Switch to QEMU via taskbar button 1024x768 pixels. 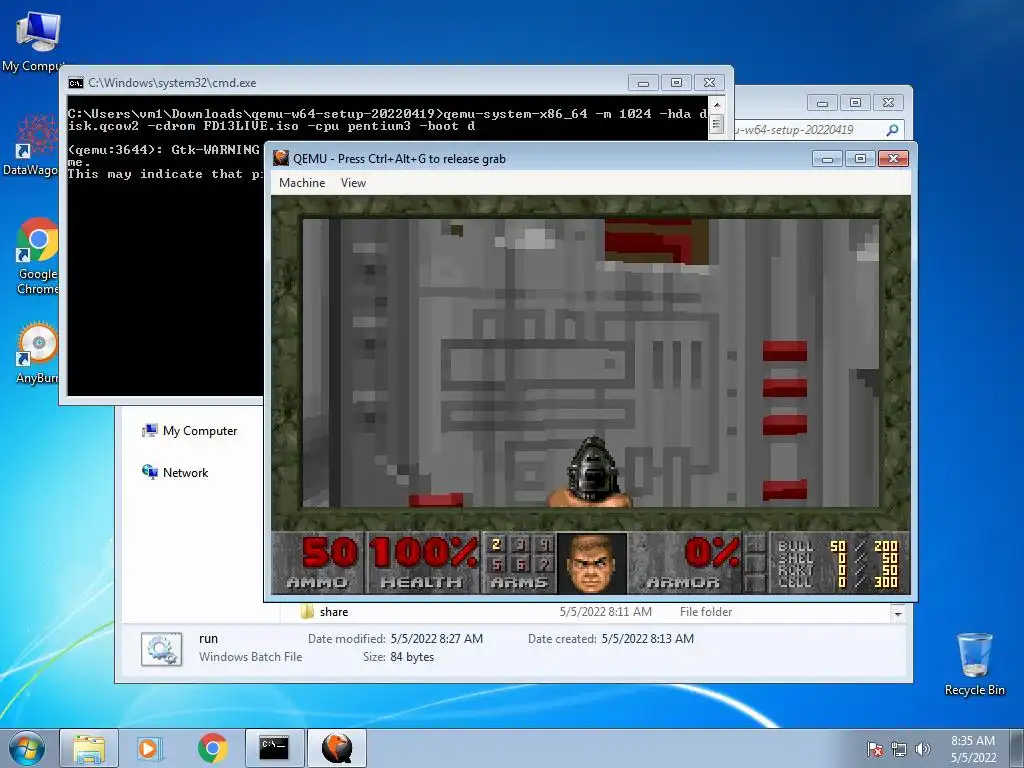(336, 748)
